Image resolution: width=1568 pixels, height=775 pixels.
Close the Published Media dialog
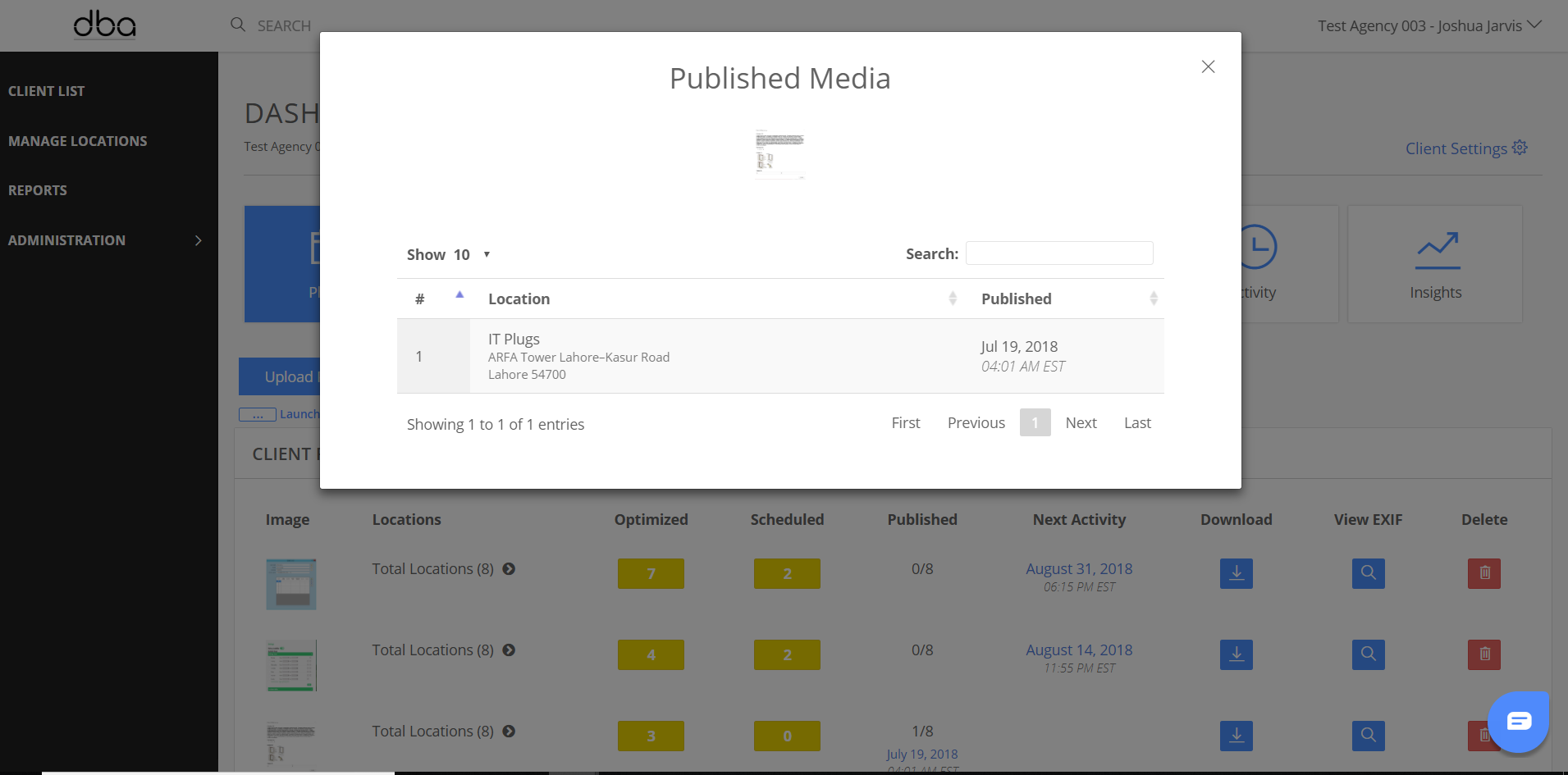point(1208,67)
